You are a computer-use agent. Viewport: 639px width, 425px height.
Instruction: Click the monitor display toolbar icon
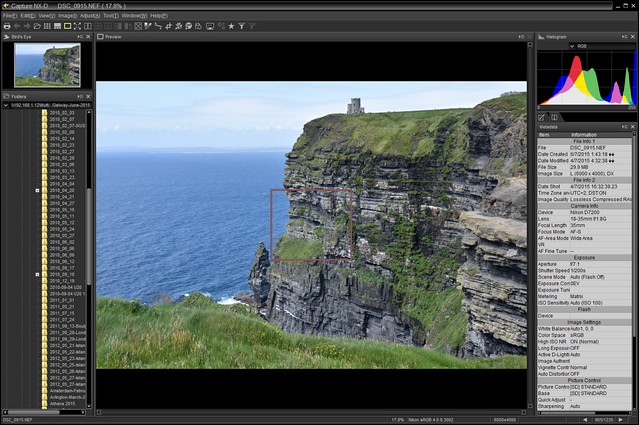tap(210, 26)
